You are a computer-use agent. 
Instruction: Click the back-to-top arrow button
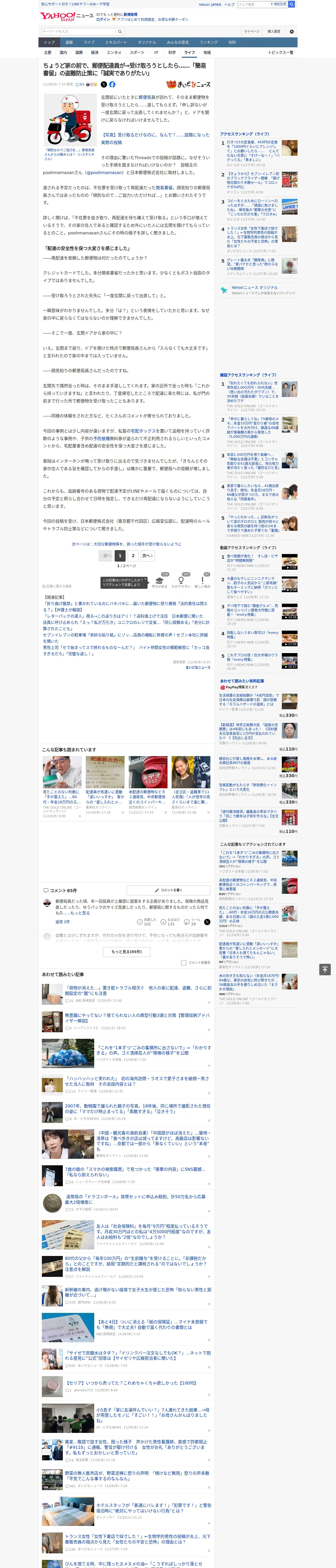coord(325,969)
